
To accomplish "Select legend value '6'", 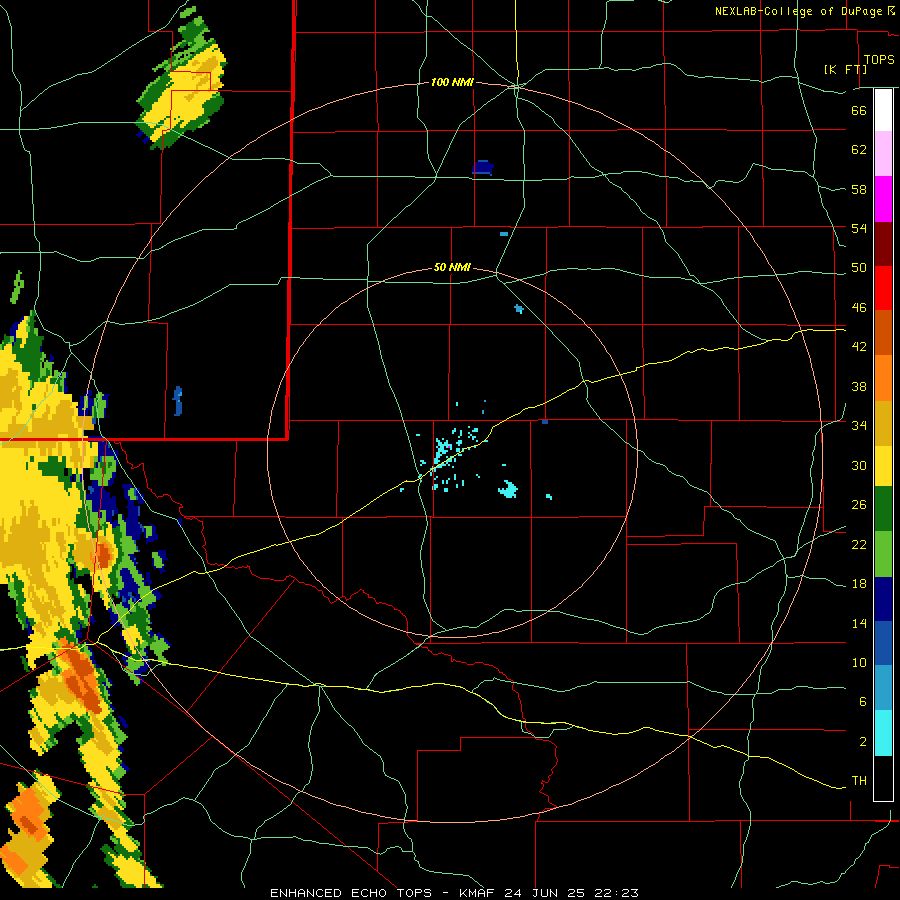I will pos(863,702).
